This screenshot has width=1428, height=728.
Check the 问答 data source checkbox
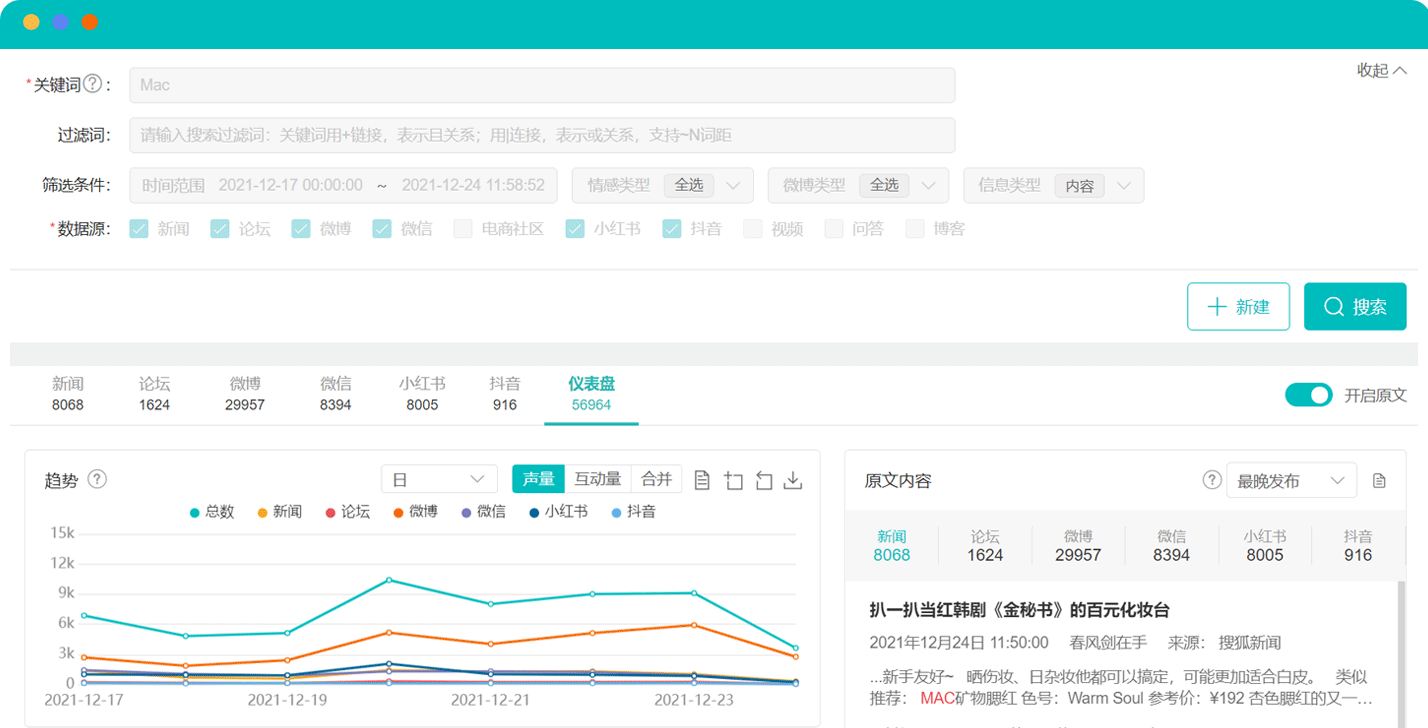click(834, 229)
